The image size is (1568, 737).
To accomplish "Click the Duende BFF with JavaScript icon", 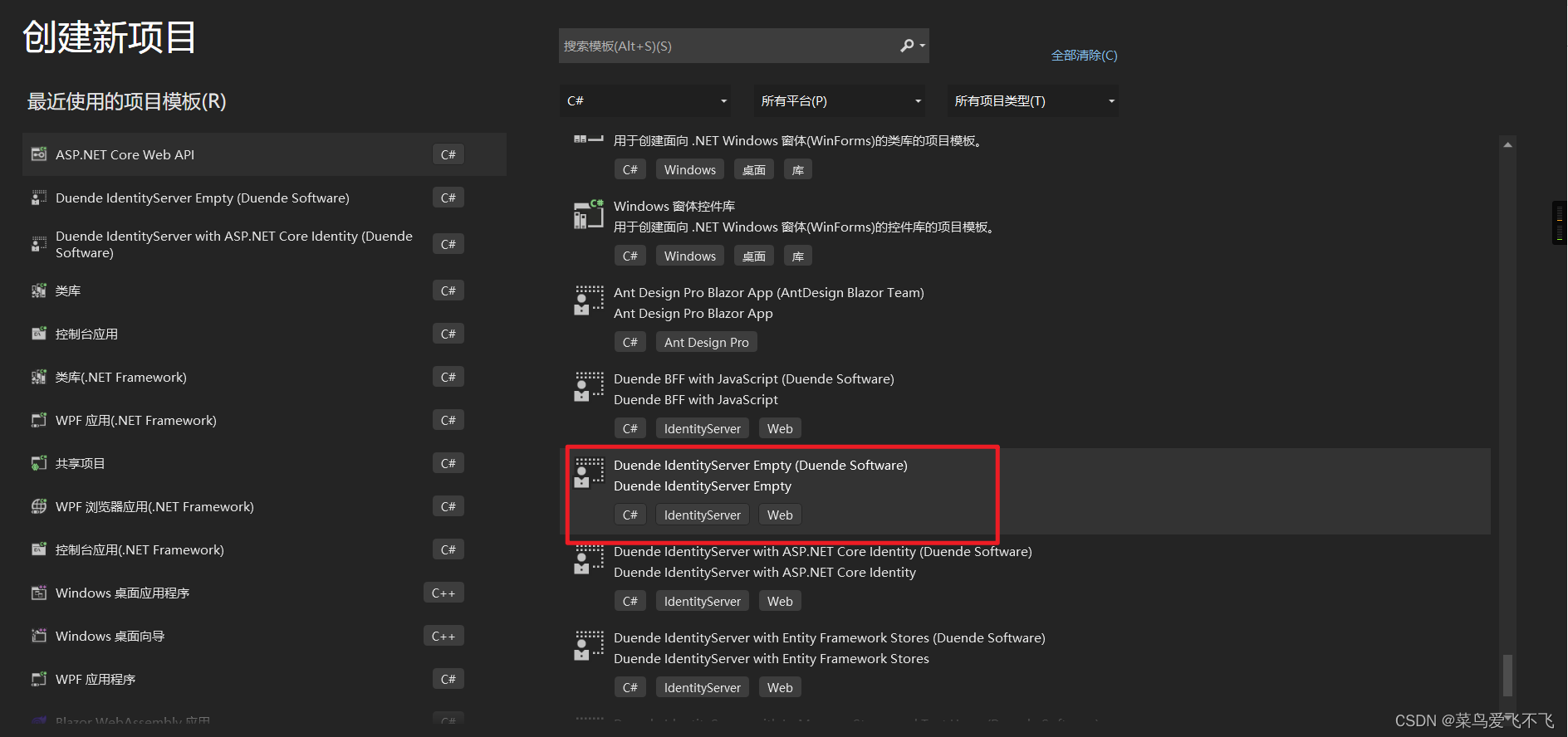I will (589, 387).
